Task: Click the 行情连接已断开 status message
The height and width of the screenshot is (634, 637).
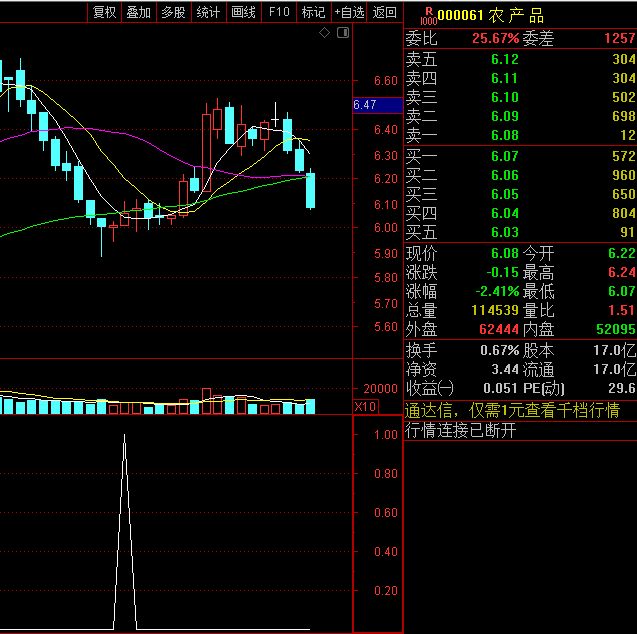Action: tap(460, 430)
